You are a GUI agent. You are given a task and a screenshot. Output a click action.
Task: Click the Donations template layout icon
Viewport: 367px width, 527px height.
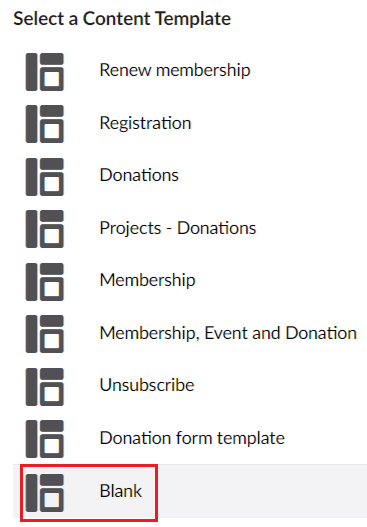45,177
